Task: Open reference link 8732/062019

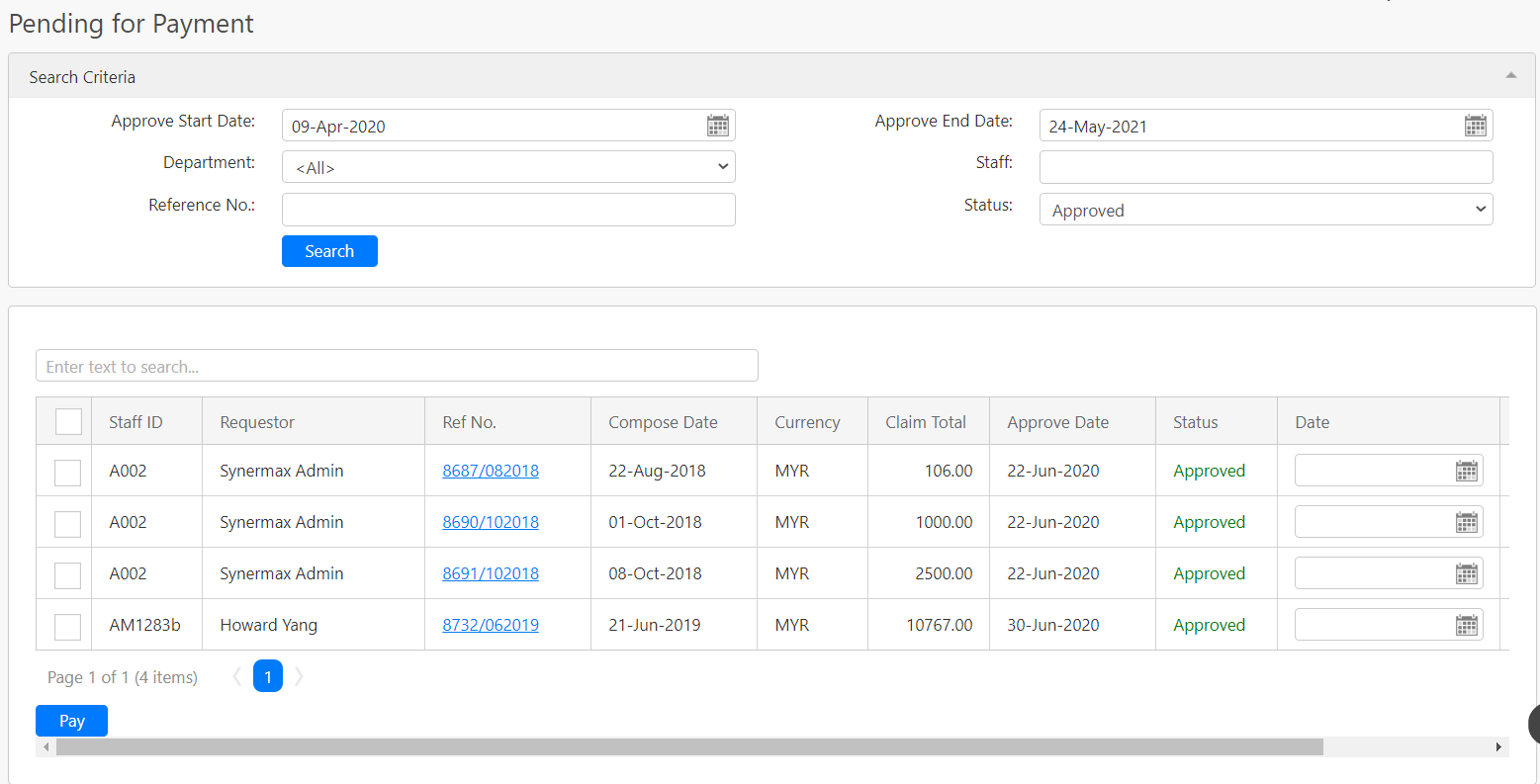Action: pyautogui.click(x=491, y=625)
